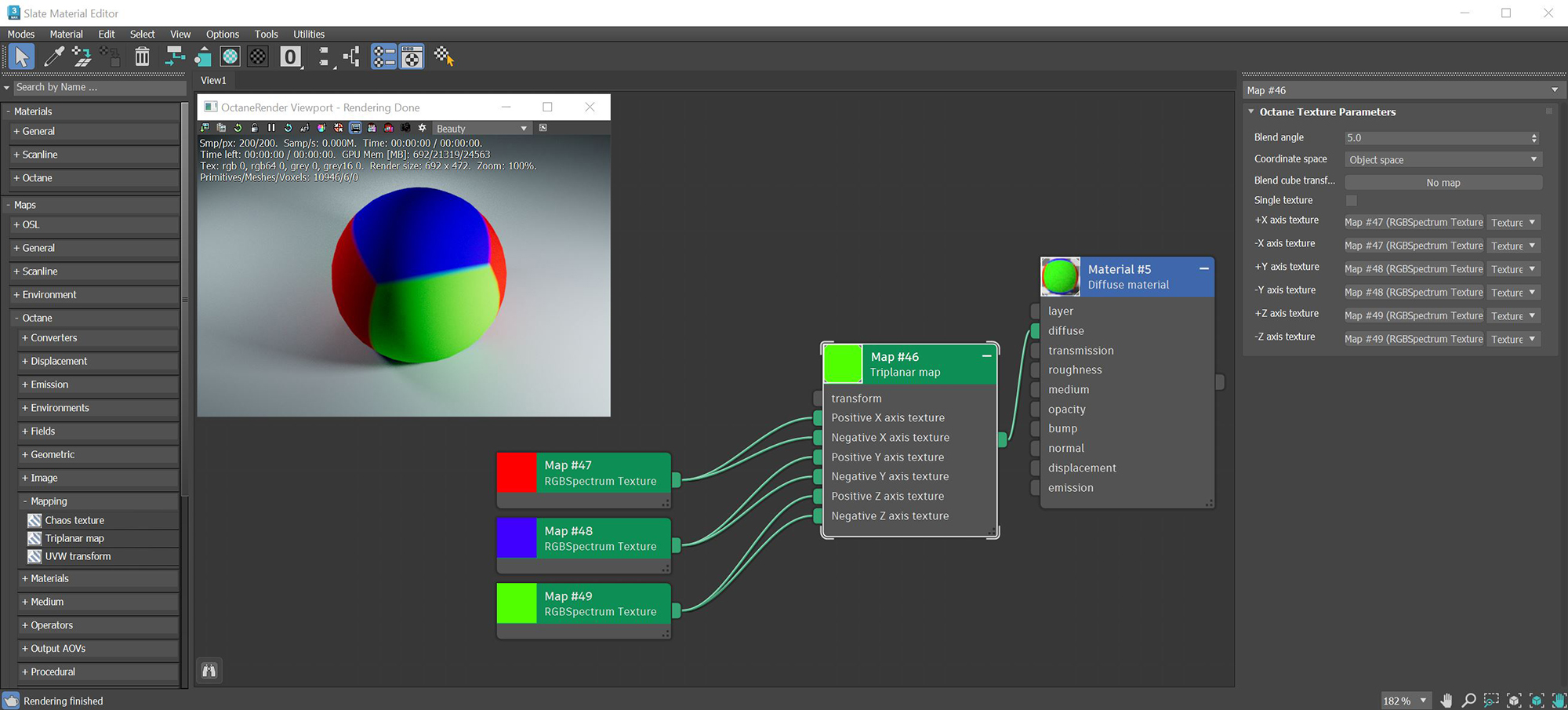Click the binoculars navigator button in View1
Viewport: 1568px width, 710px height.
pos(209,671)
